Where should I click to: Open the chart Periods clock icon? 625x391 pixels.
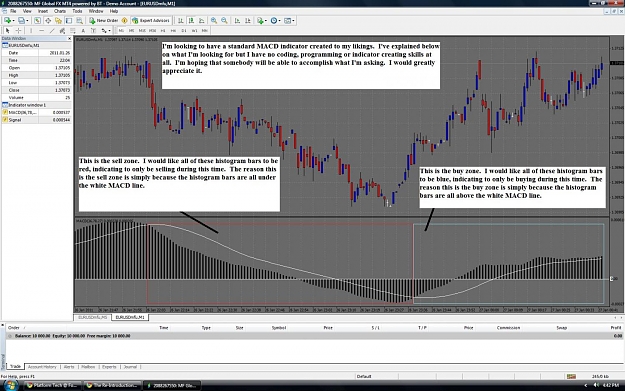[x=273, y=20]
